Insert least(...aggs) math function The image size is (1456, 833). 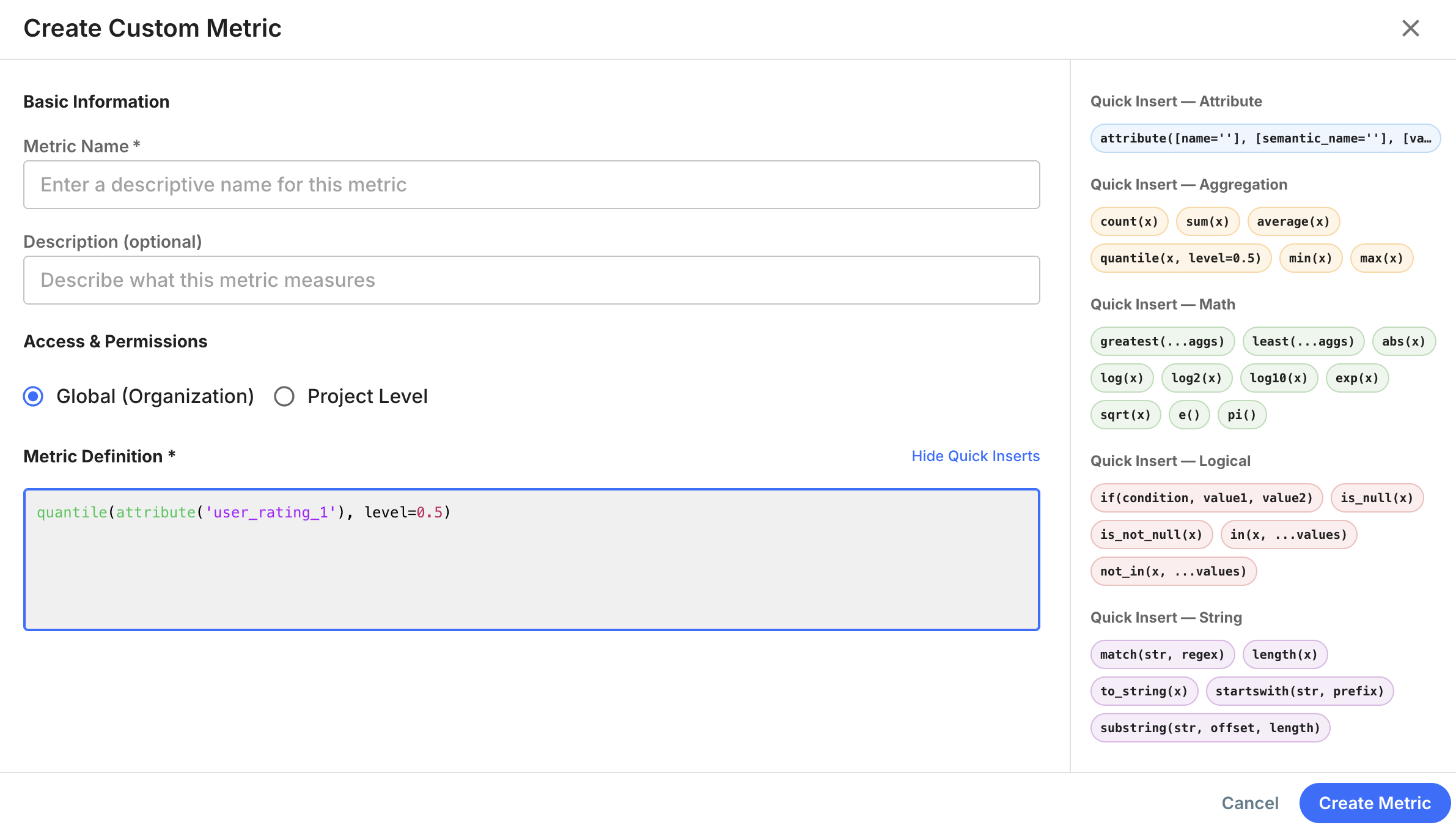(1303, 341)
